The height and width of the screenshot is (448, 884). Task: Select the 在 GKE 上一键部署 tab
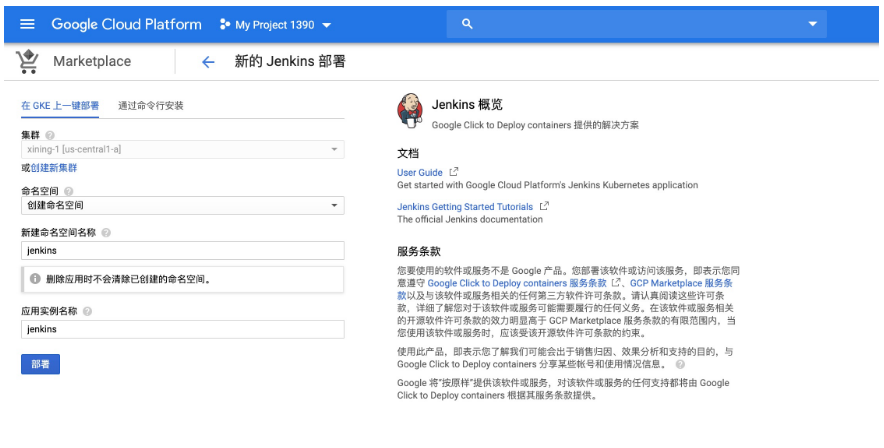60,105
